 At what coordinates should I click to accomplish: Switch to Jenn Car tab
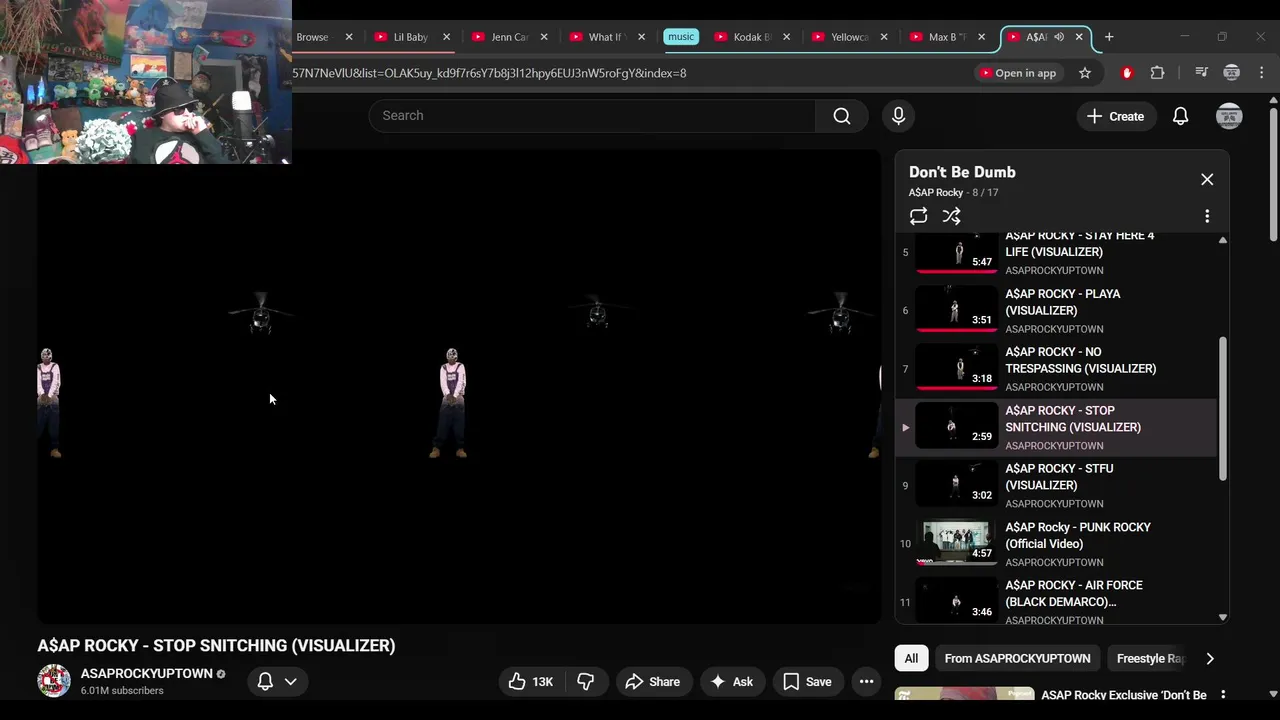pyautogui.click(x=509, y=37)
